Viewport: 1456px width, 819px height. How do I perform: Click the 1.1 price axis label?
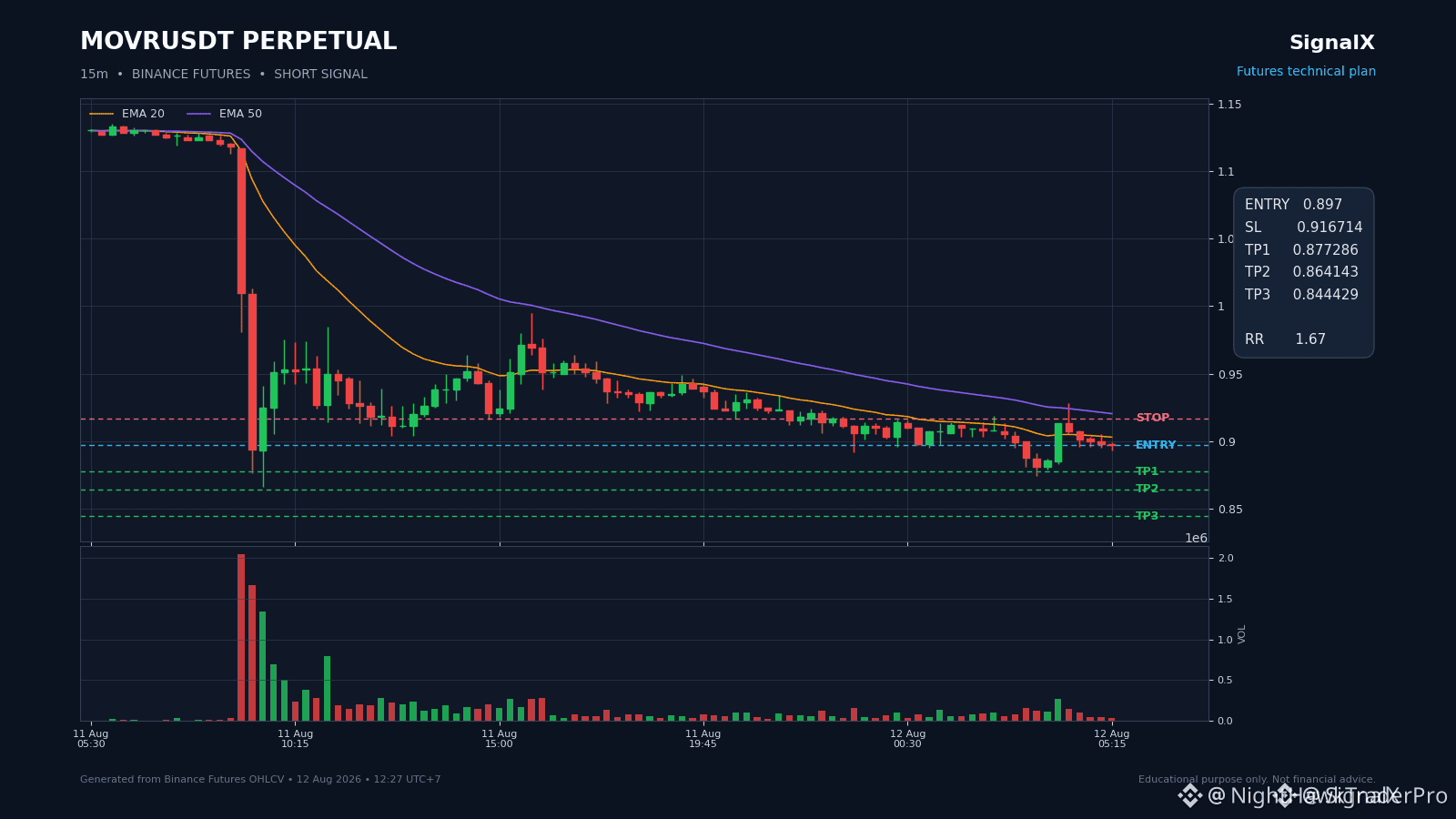point(1226,172)
